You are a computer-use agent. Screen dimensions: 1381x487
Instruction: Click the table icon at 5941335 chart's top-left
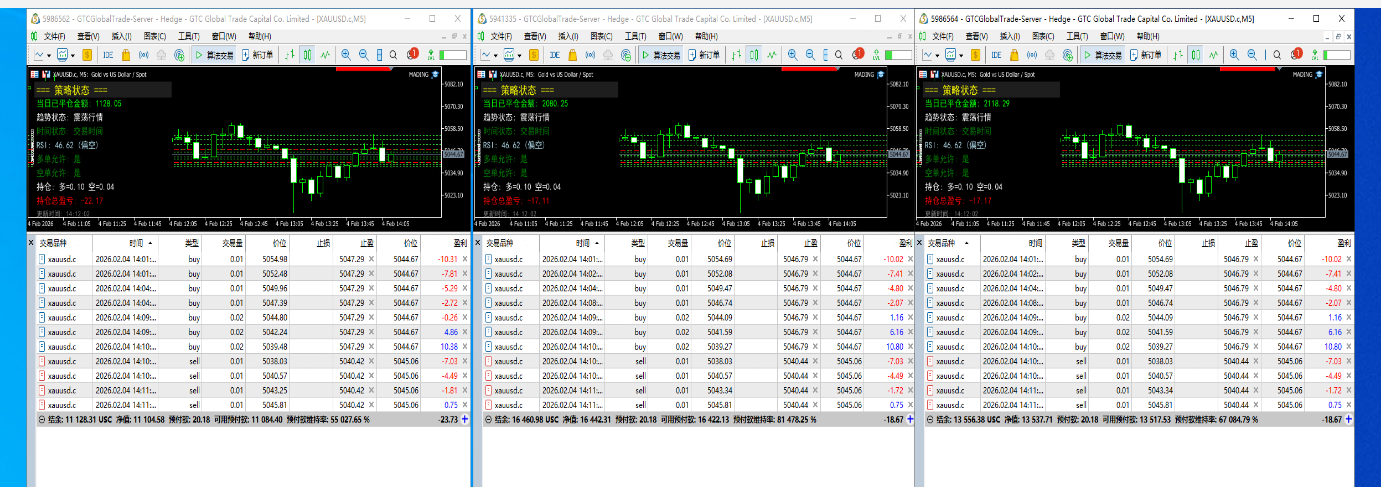point(481,74)
